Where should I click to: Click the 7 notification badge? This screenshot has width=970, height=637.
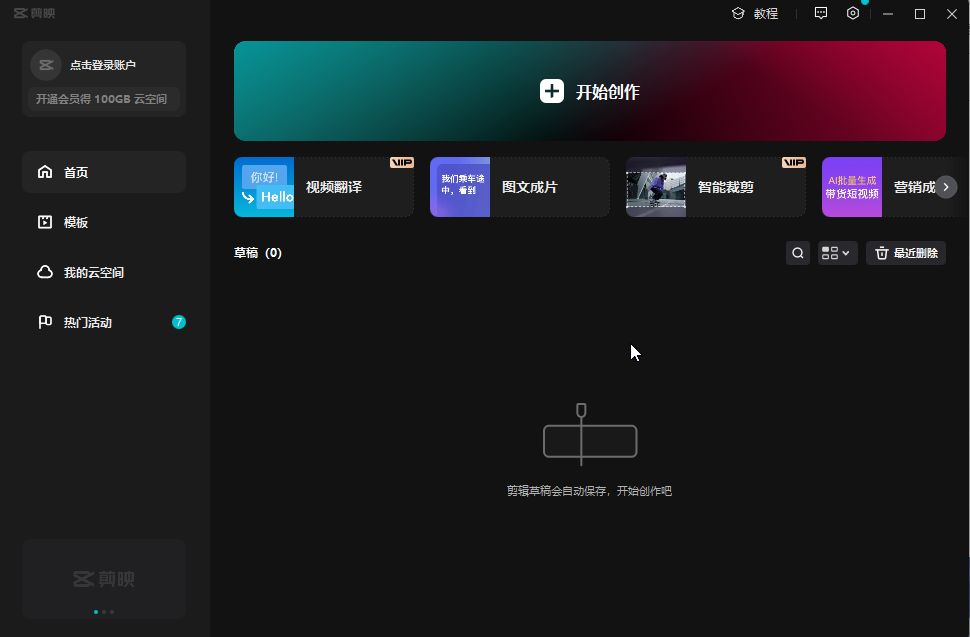click(x=179, y=322)
